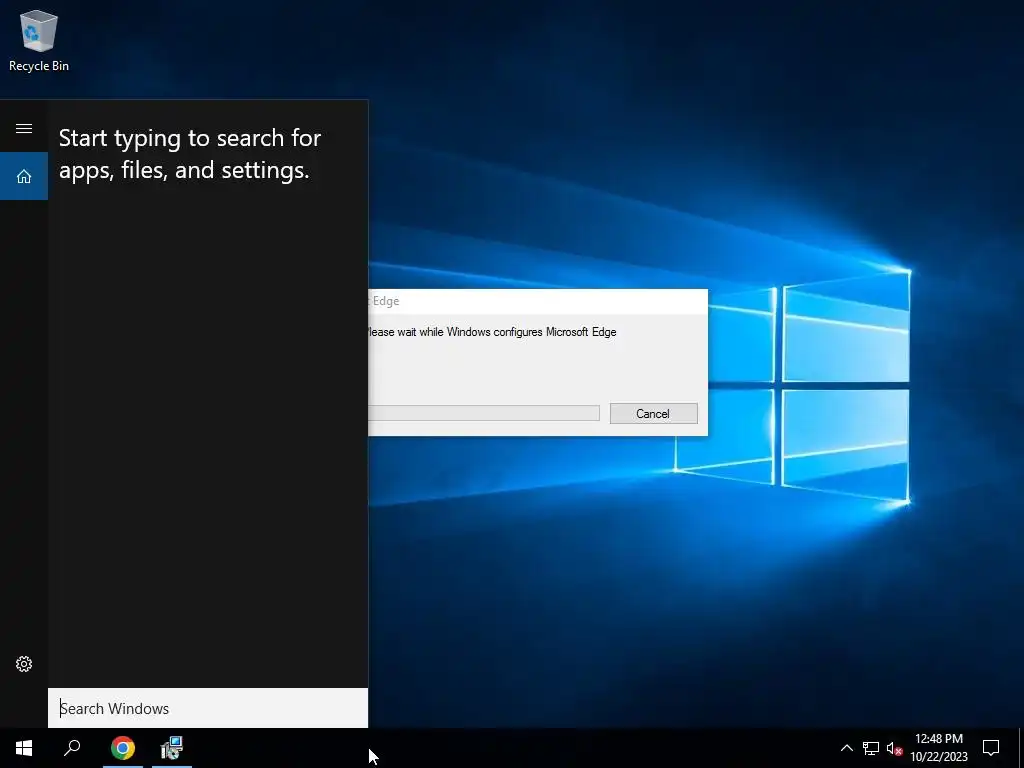Show hidden system tray icons

846,748
